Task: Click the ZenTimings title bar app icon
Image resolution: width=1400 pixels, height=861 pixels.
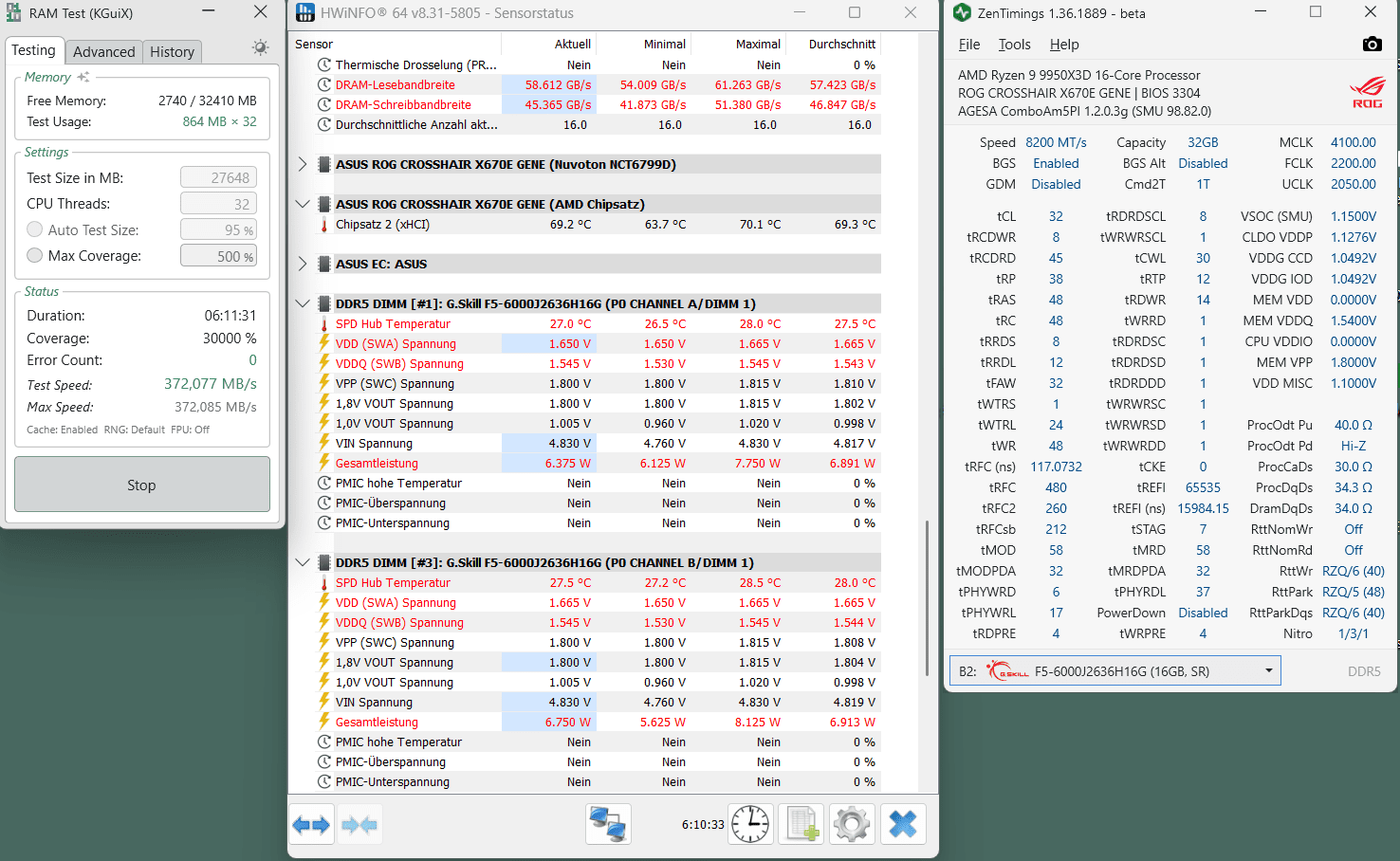Action: [962, 13]
